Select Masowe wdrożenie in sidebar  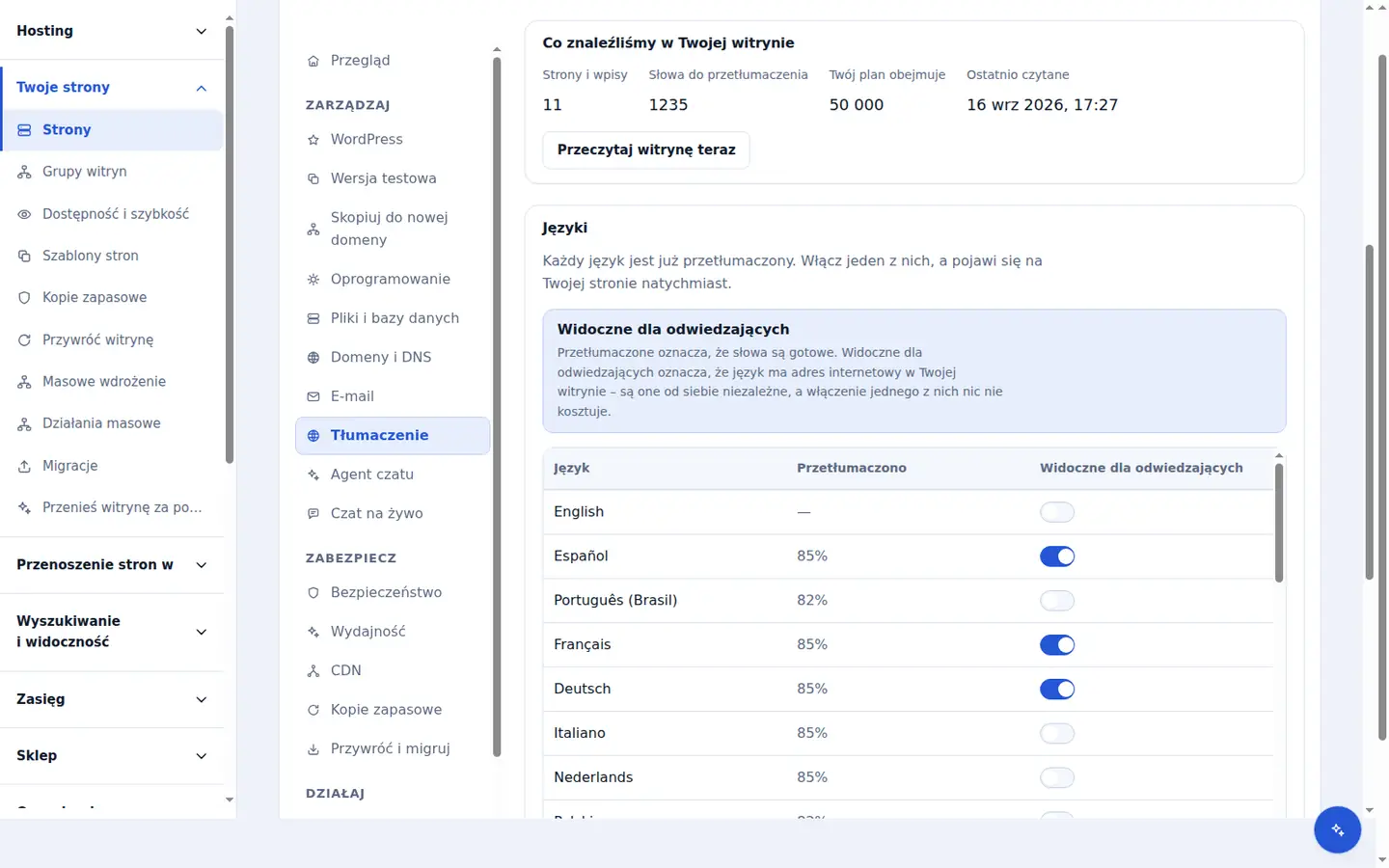coord(113,382)
